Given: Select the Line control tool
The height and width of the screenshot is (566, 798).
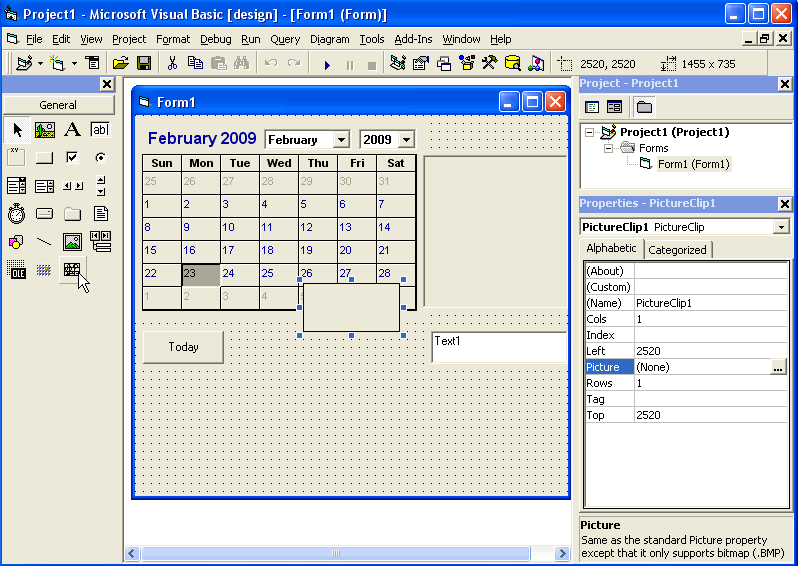Looking at the screenshot, I should (x=45, y=242).
